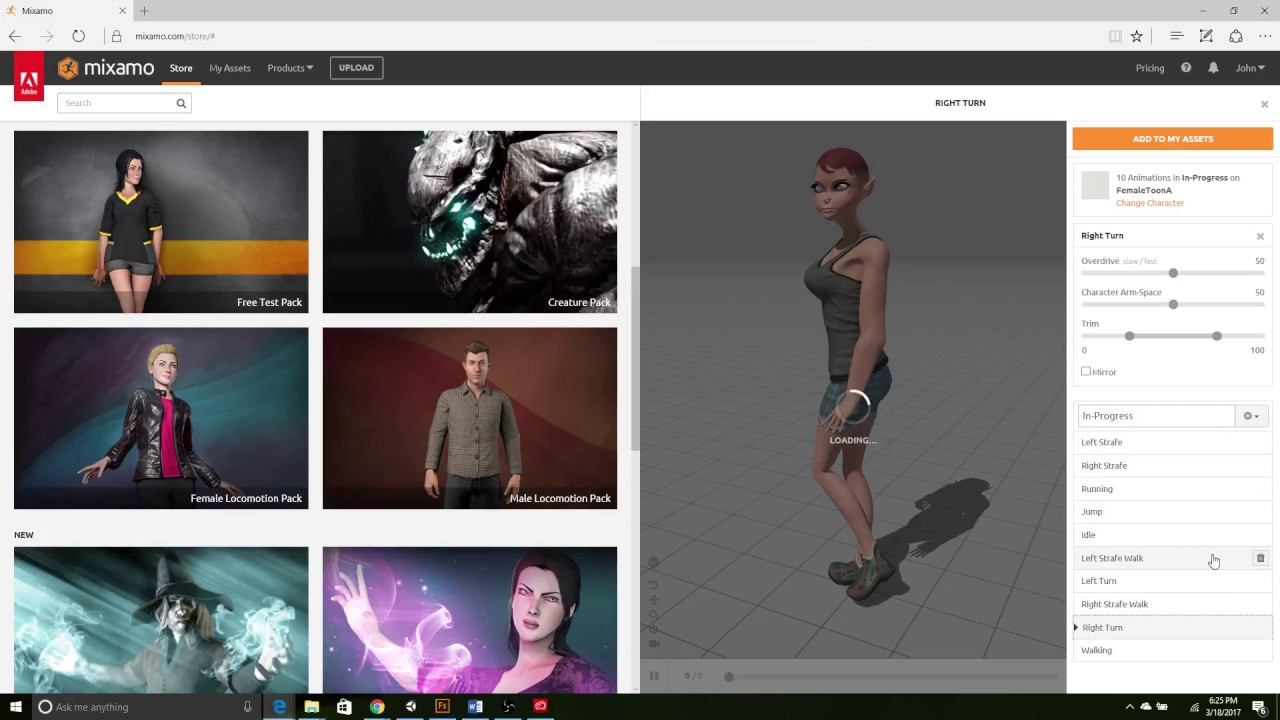Delete Left Strafe Walk with trash icon
Image resolution: width=1280 pixels, height=720 pixels.
[1260, 558]
